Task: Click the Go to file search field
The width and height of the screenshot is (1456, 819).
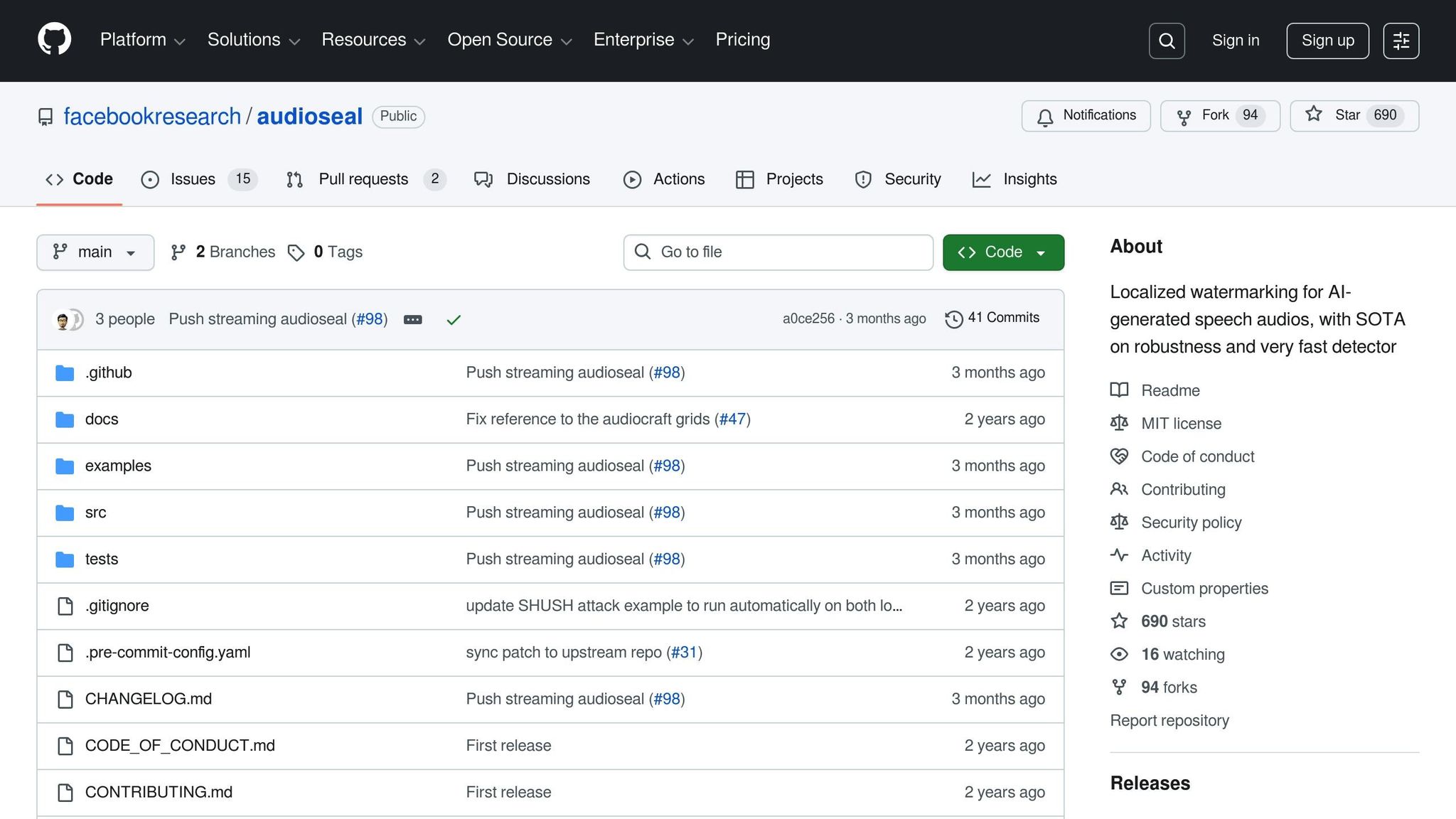Action: [778, 252]
